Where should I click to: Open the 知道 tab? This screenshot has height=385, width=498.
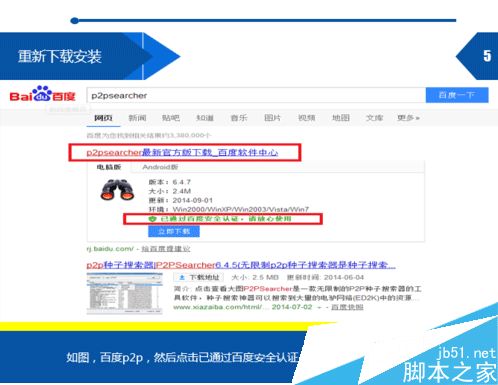205,118
